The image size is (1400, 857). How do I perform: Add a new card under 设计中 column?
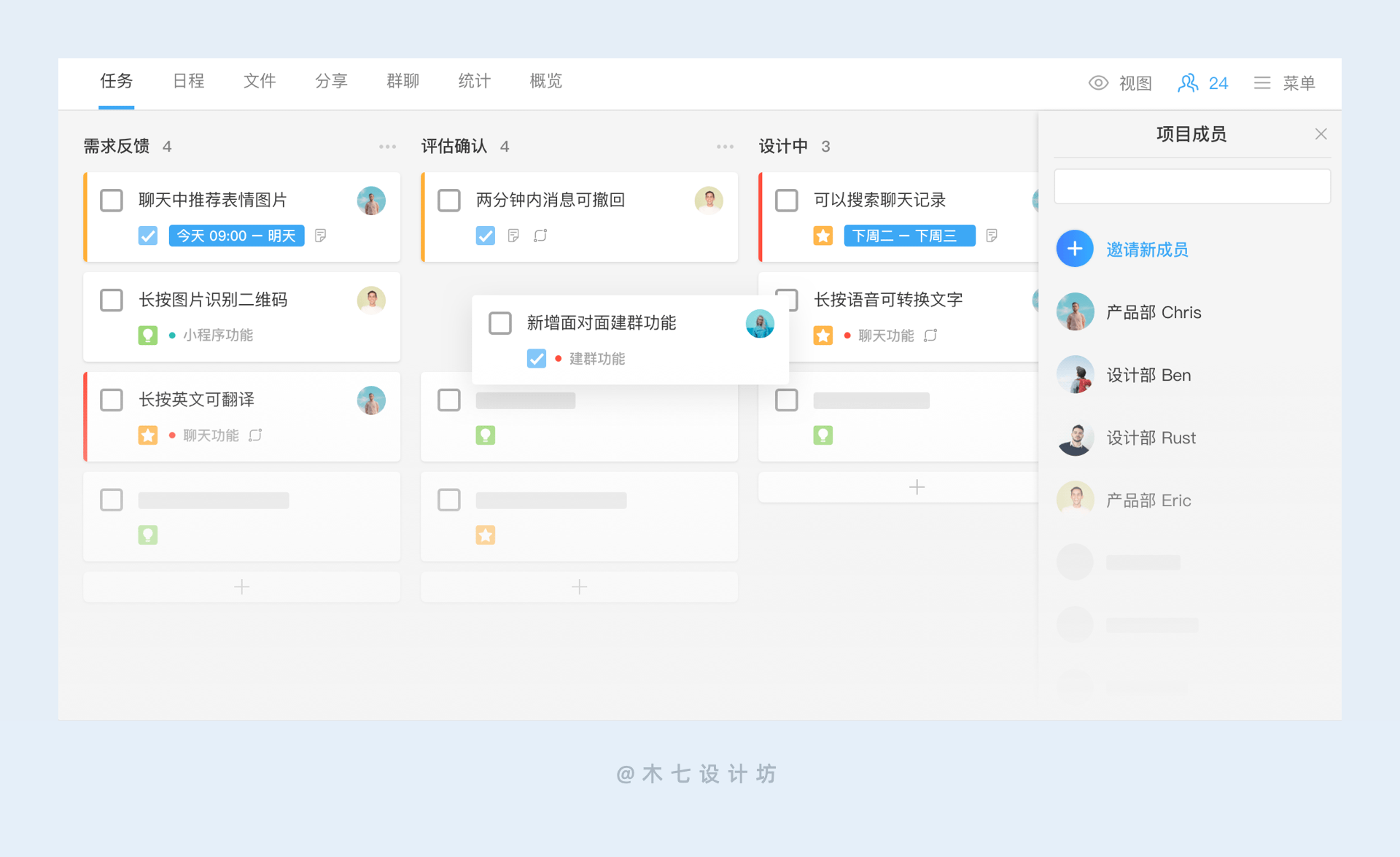[x=917, y=487]
